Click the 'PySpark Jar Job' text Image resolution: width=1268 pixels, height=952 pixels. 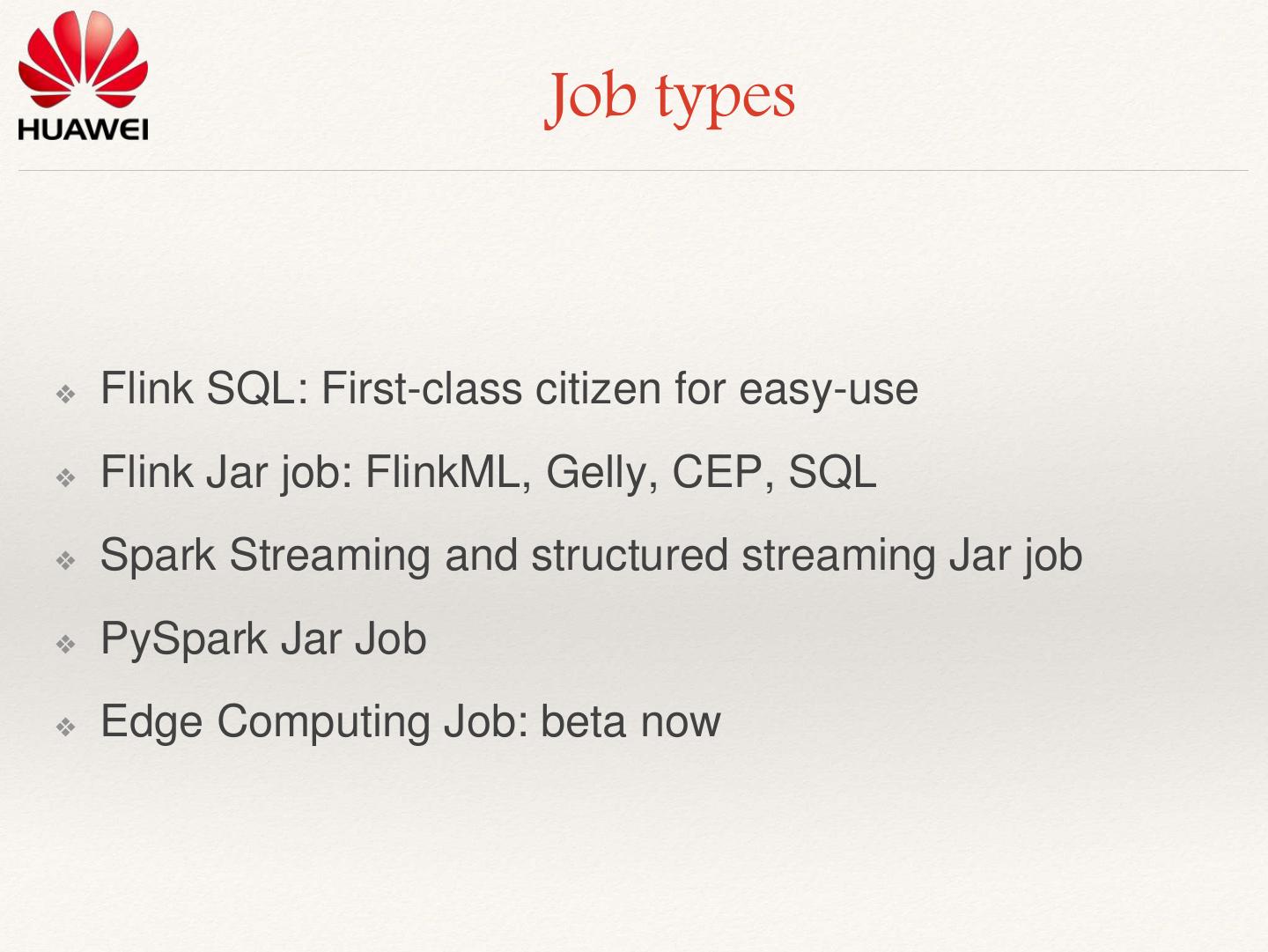263,638
